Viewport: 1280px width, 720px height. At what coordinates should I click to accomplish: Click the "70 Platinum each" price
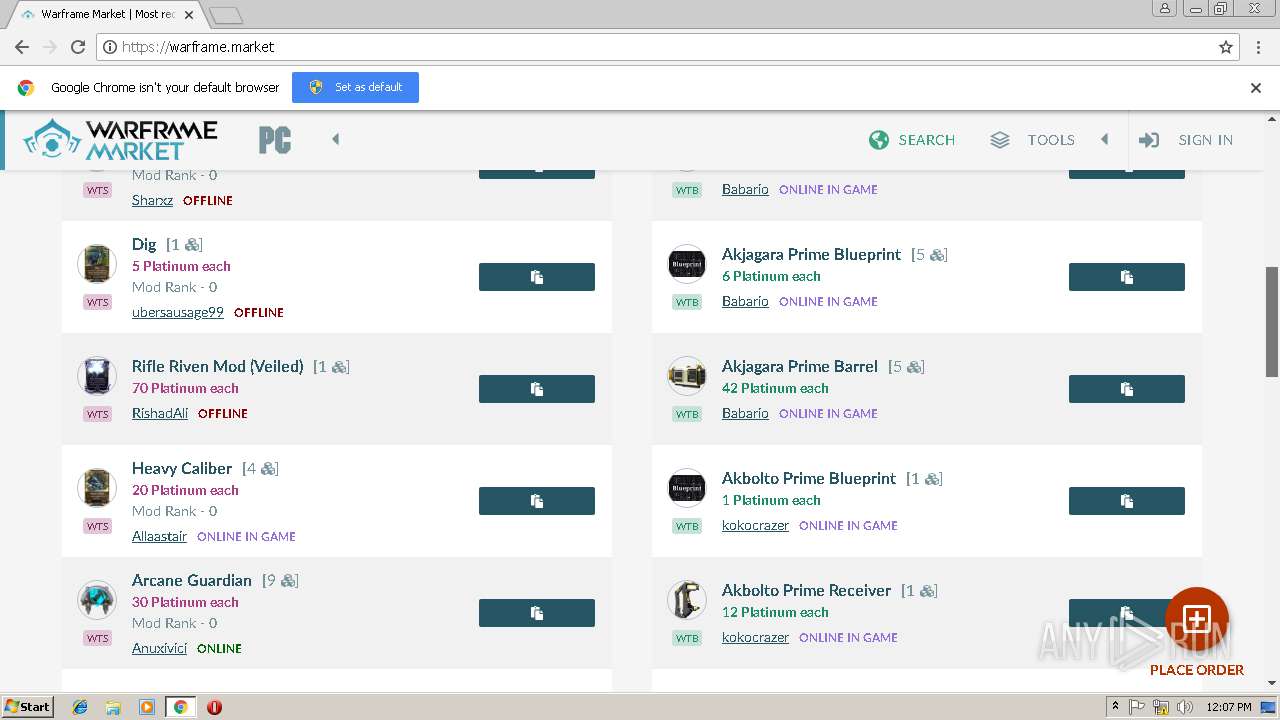pos(185,388)
